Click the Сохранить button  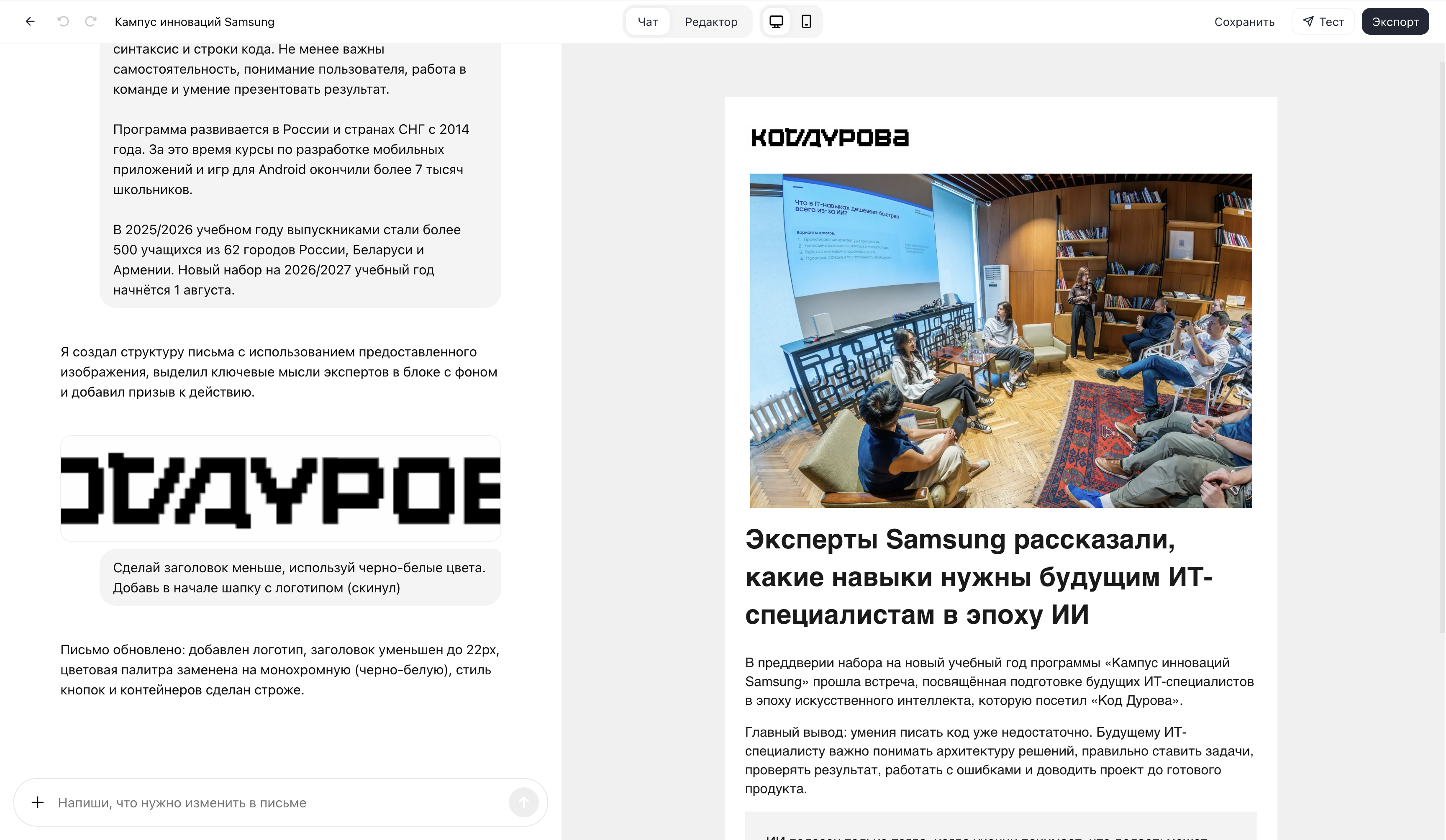click(1244, 21)
